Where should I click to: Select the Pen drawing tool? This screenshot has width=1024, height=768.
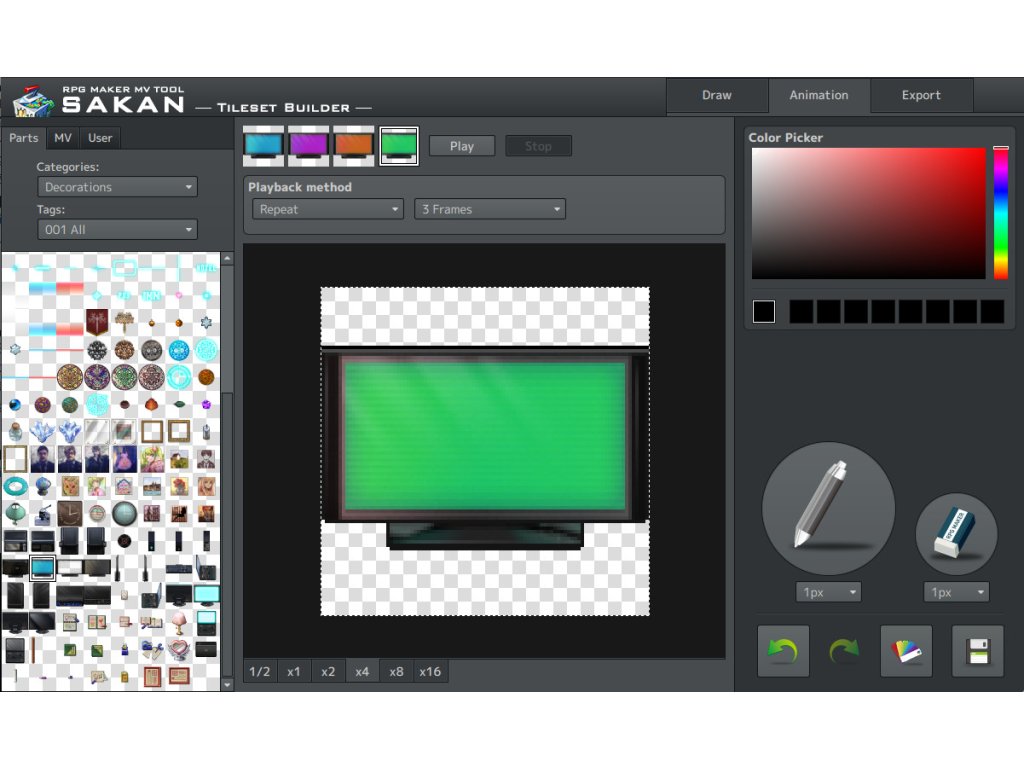(828, 507)
